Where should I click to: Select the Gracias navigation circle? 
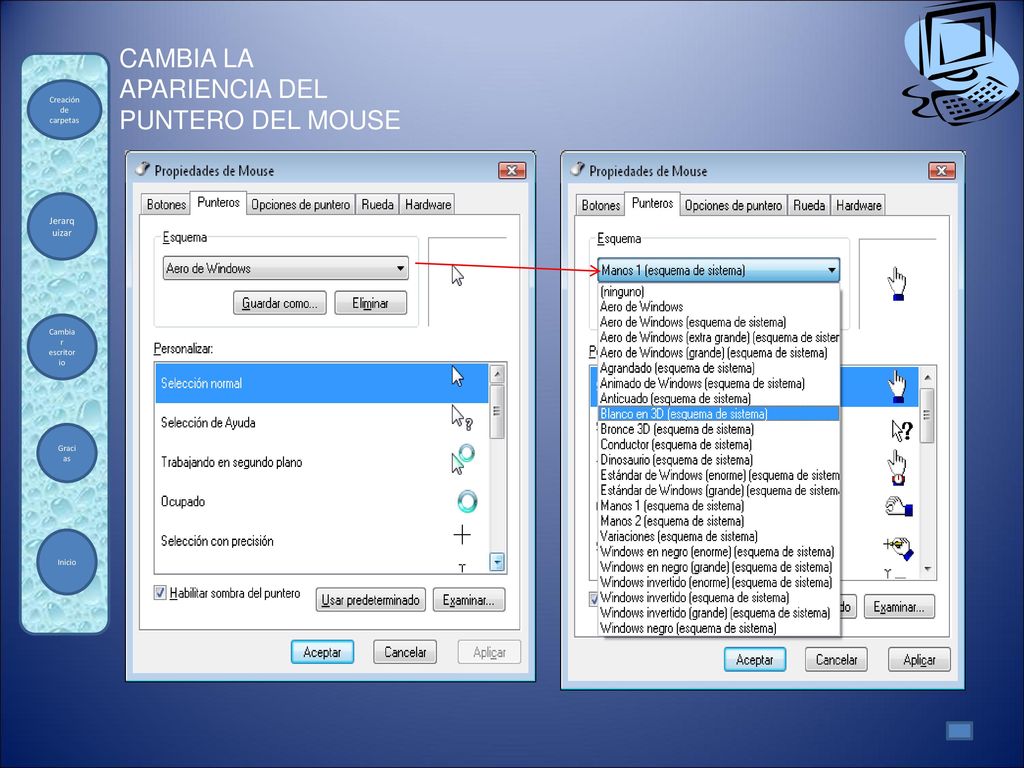(67, 453)
